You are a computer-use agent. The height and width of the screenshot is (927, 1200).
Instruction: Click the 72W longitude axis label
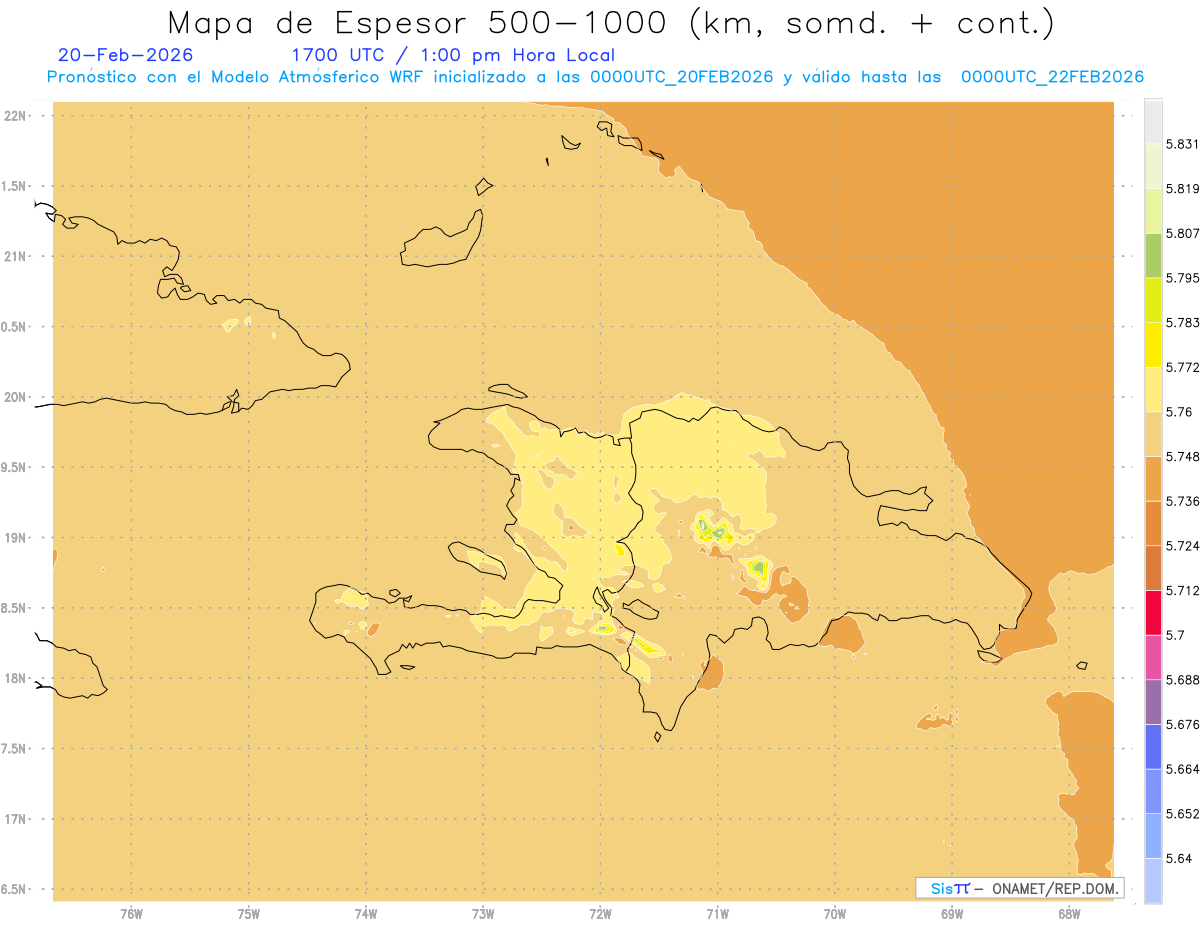(x=600, y=914)
